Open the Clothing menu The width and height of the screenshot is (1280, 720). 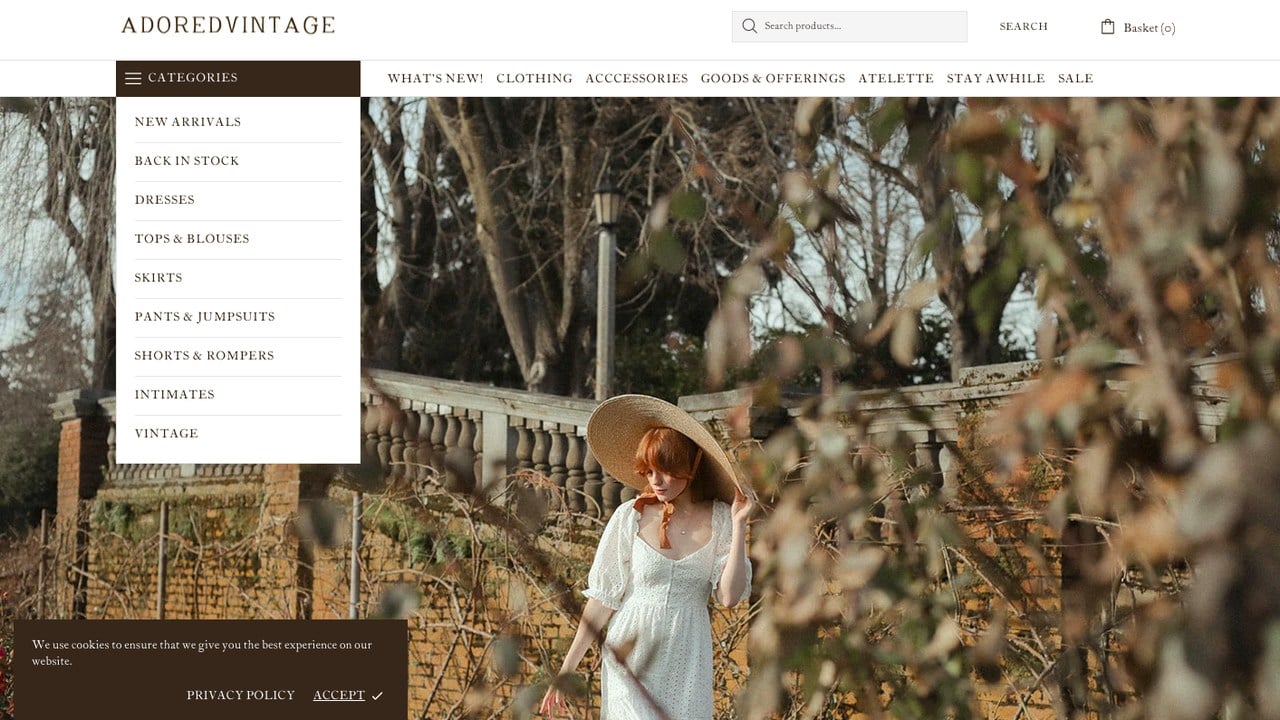coord(534,78)
